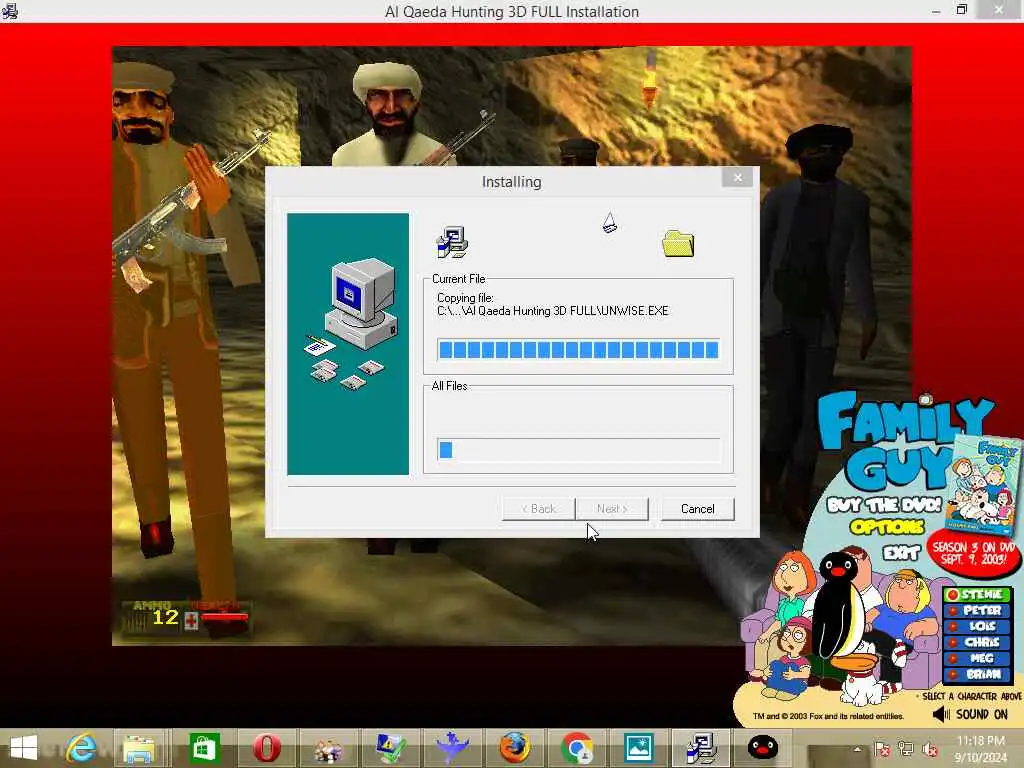The image size is (1024, 768).
Task: Click the disabled Back button
Action: point(539,509)
